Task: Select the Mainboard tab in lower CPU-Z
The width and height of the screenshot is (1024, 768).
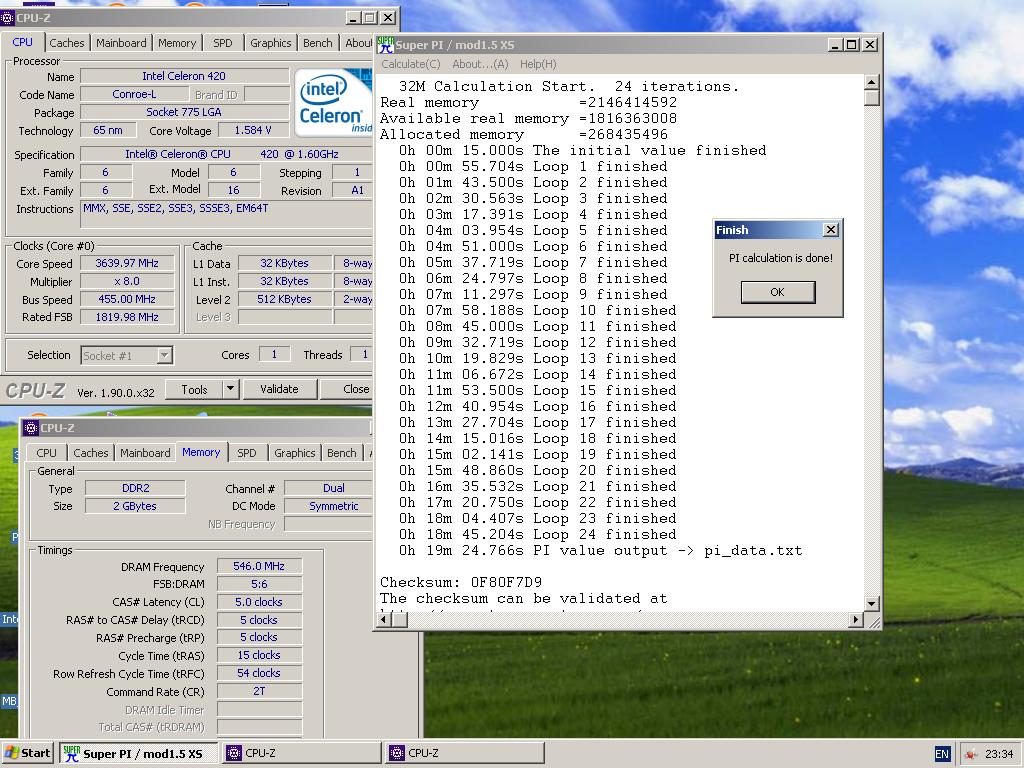Action: click(x=145, y=453)
